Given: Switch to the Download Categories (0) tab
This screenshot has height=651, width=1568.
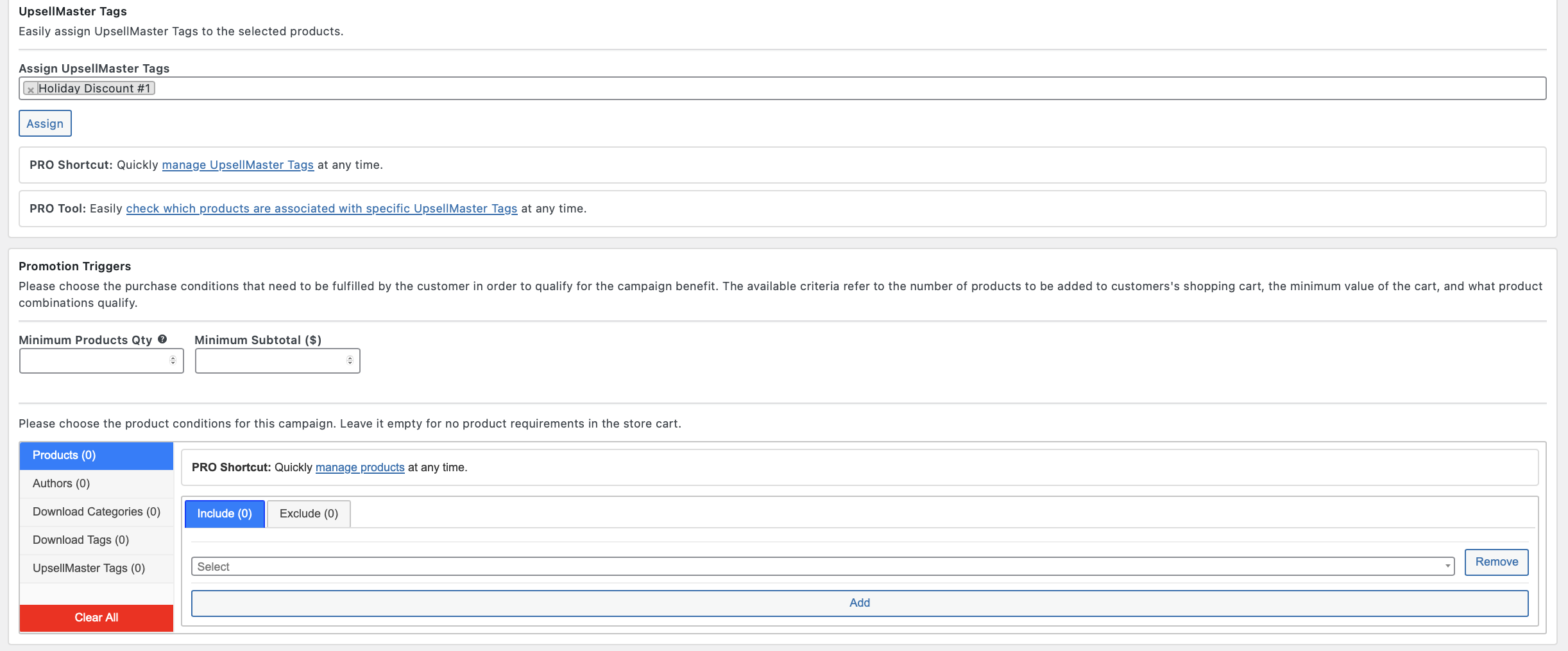Looking at the screenshot, I should click(96, 512).
